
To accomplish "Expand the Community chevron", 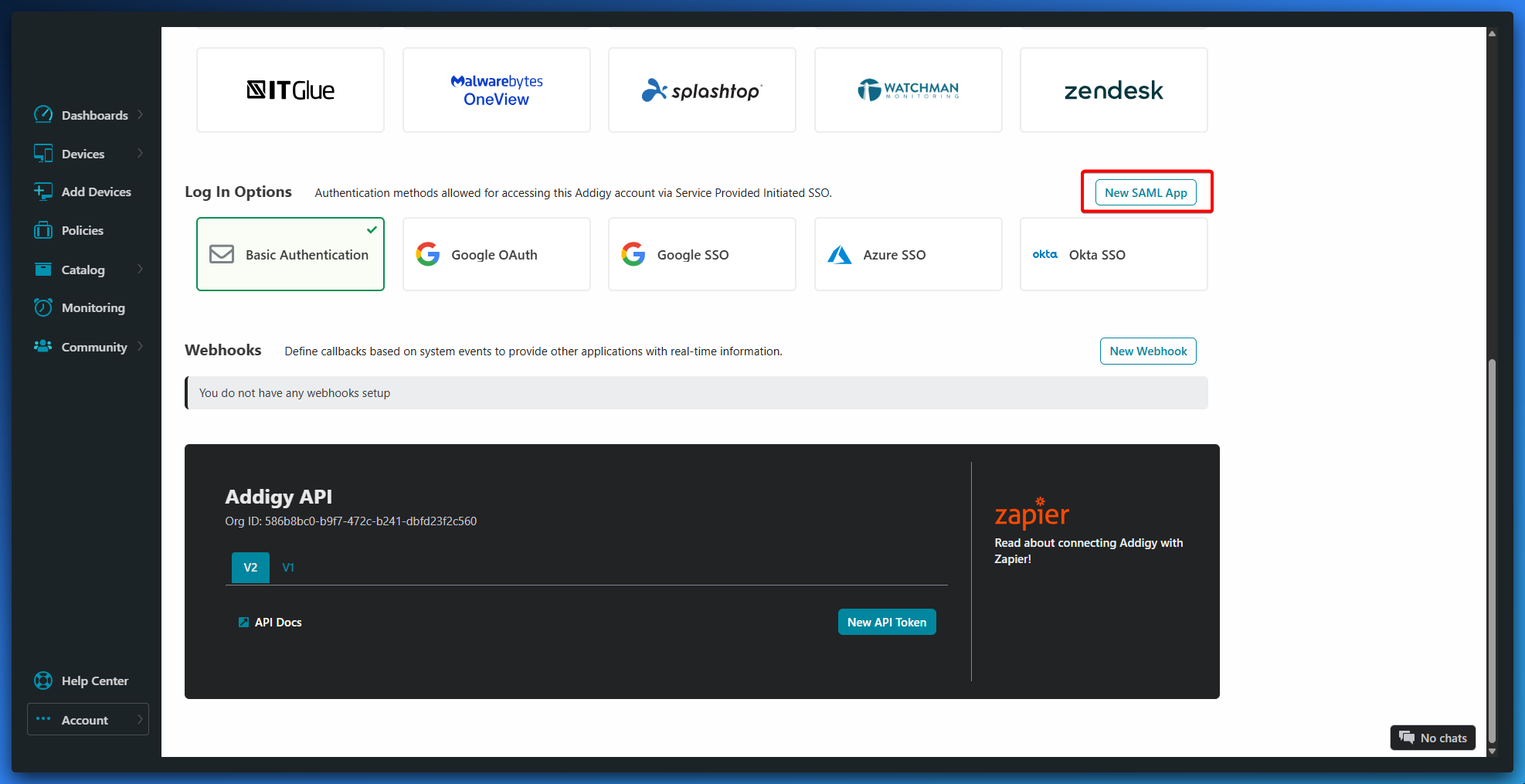I will [141, 346].
